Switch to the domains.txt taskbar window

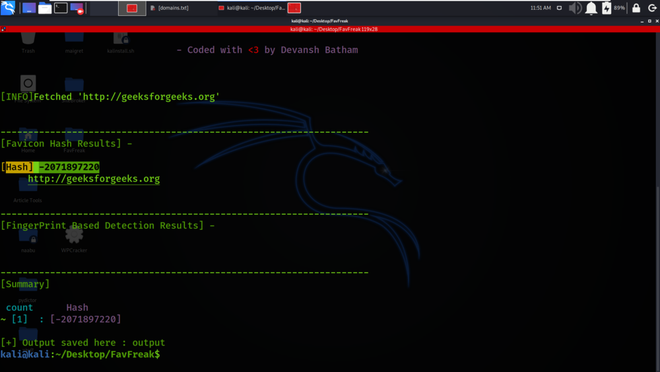coord(170,8)
